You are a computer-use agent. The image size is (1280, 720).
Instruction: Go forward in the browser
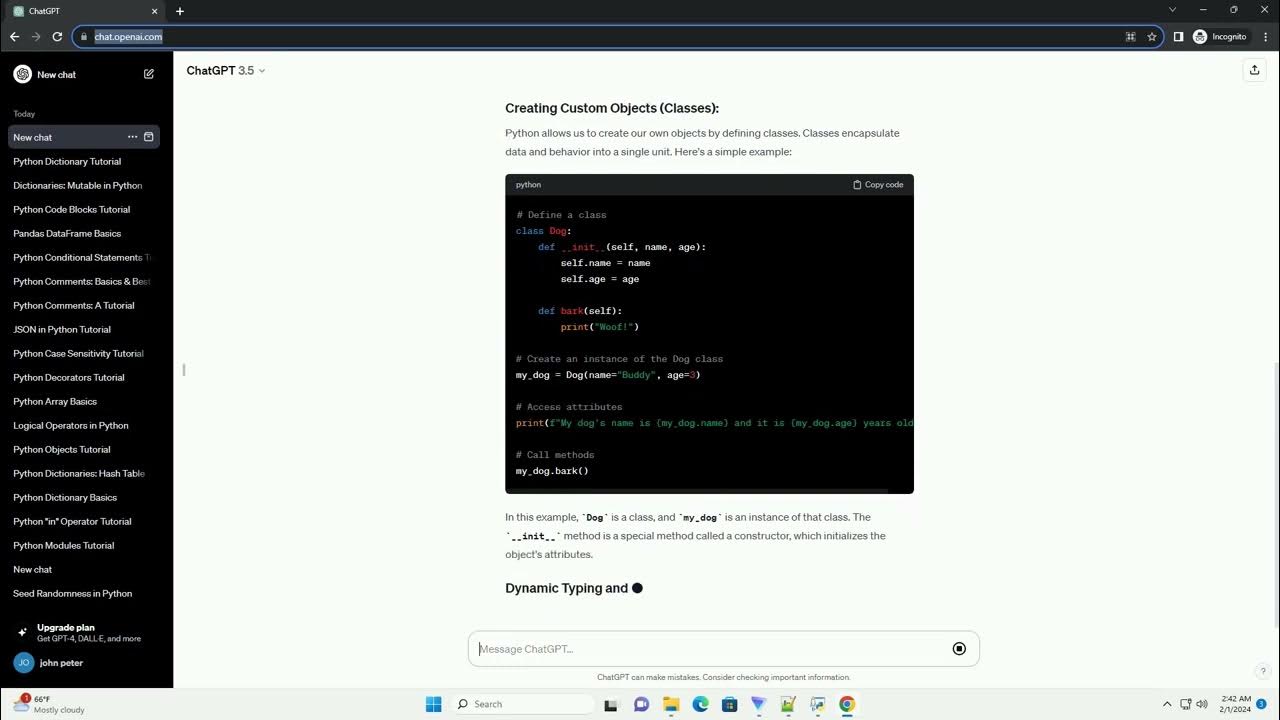[36, 37]
